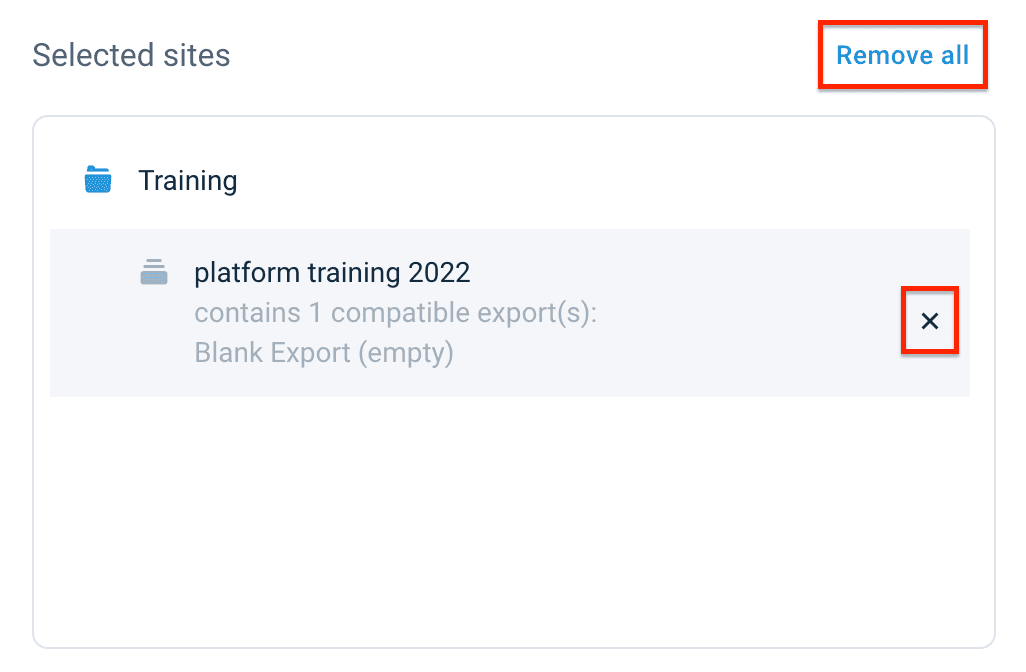Select the platform training 2022 site name

coord(332,272)
